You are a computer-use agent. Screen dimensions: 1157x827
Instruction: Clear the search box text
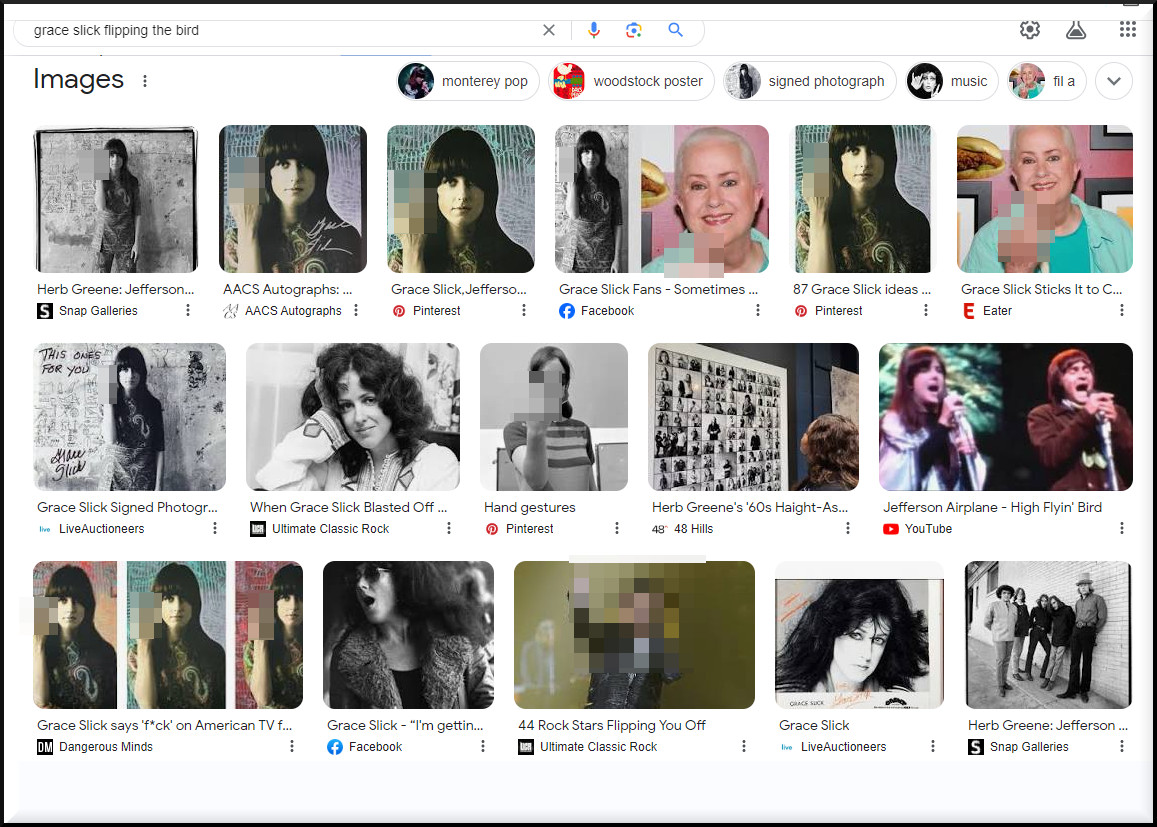coord(548,30)
